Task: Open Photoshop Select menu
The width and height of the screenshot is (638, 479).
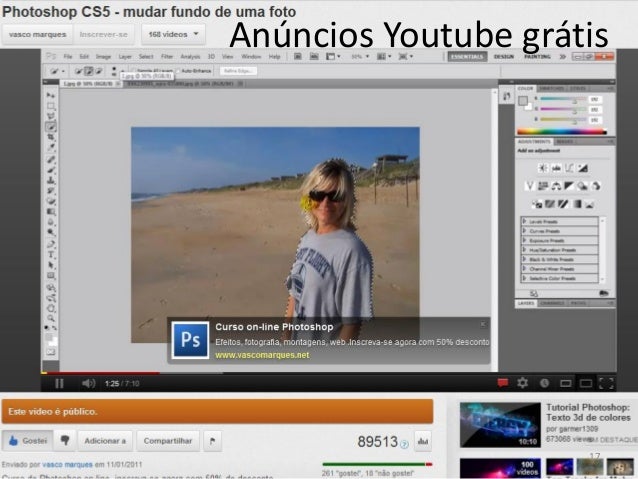Action: point(146,57)
